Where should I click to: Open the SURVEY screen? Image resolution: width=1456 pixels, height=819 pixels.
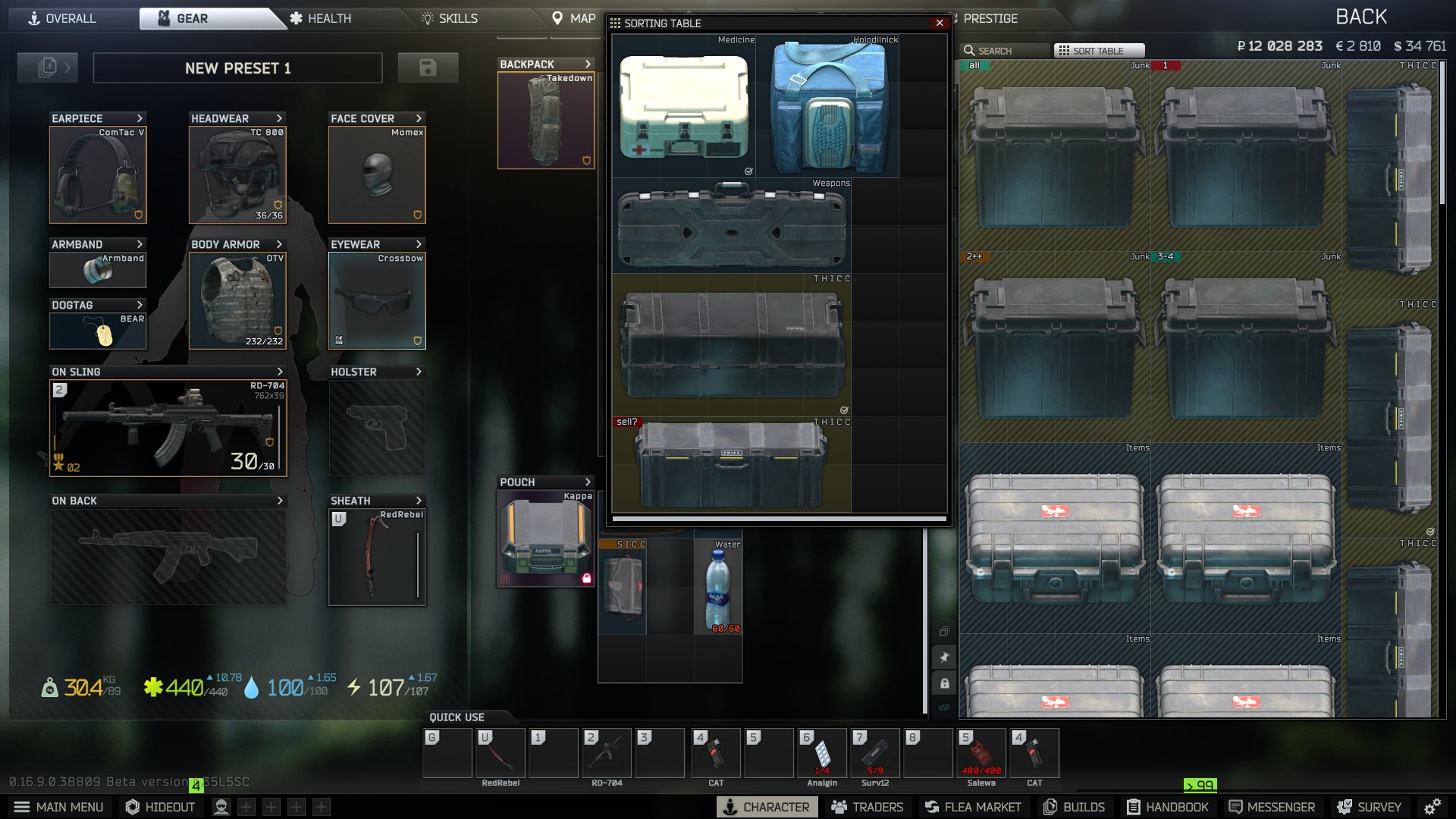[x=1369, y=807]
